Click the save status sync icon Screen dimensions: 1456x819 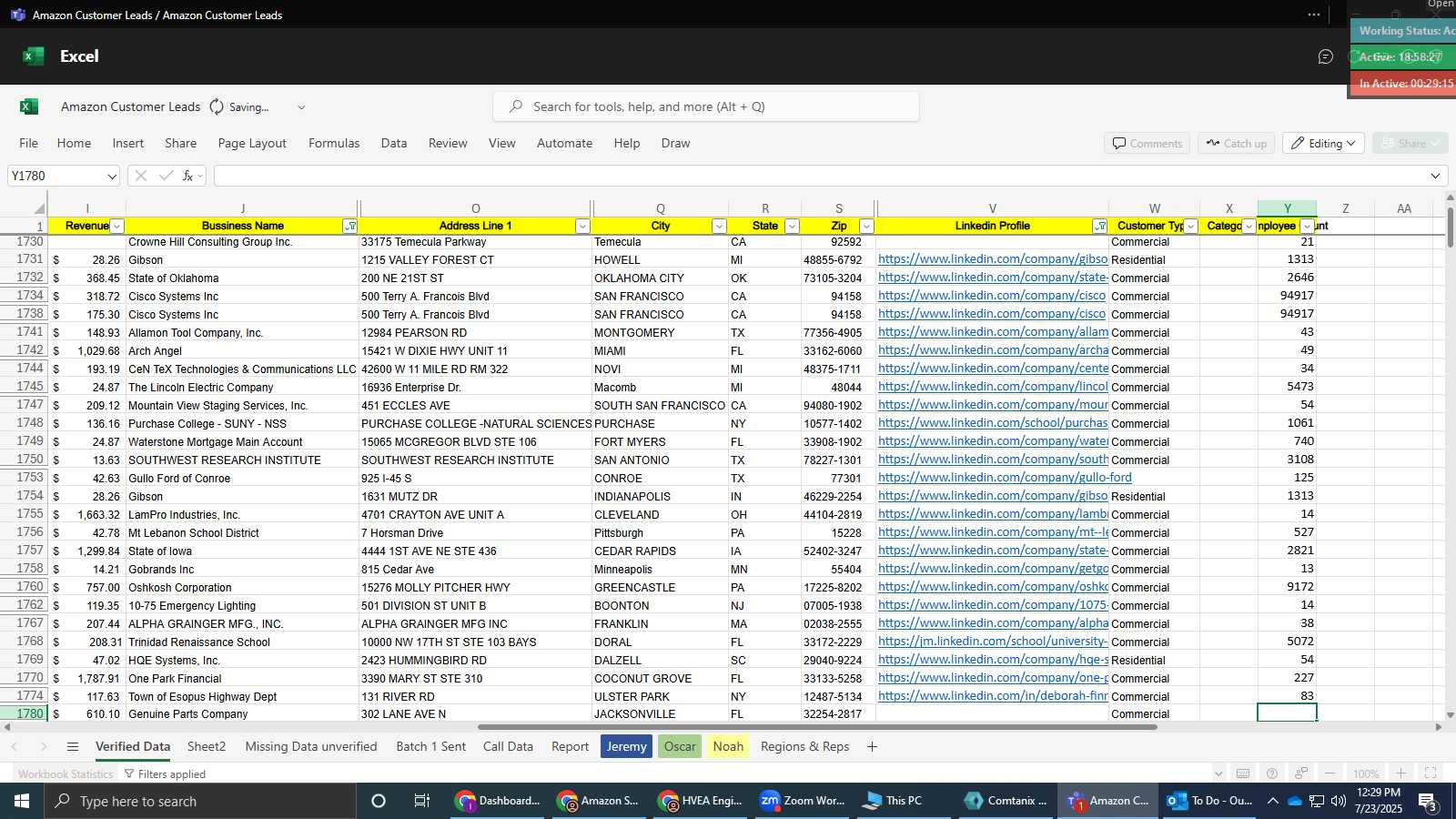point(217,106)
